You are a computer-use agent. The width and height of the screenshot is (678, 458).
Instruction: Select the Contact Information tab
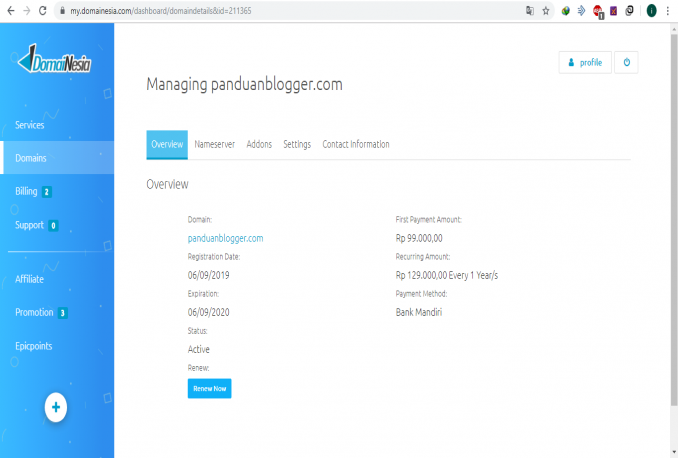tap(355, 144)
